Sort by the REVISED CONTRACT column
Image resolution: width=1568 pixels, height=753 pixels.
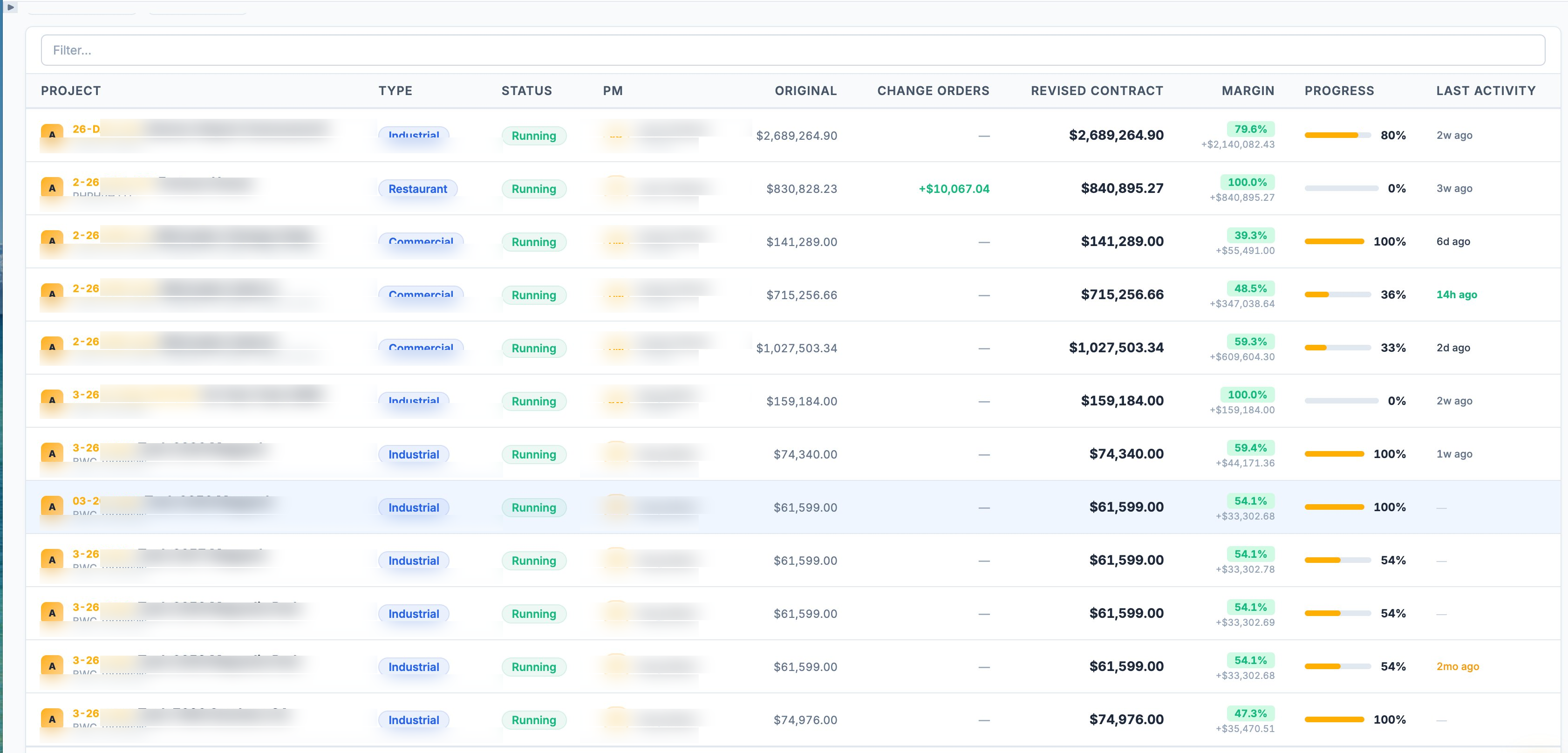(1097, 90)
